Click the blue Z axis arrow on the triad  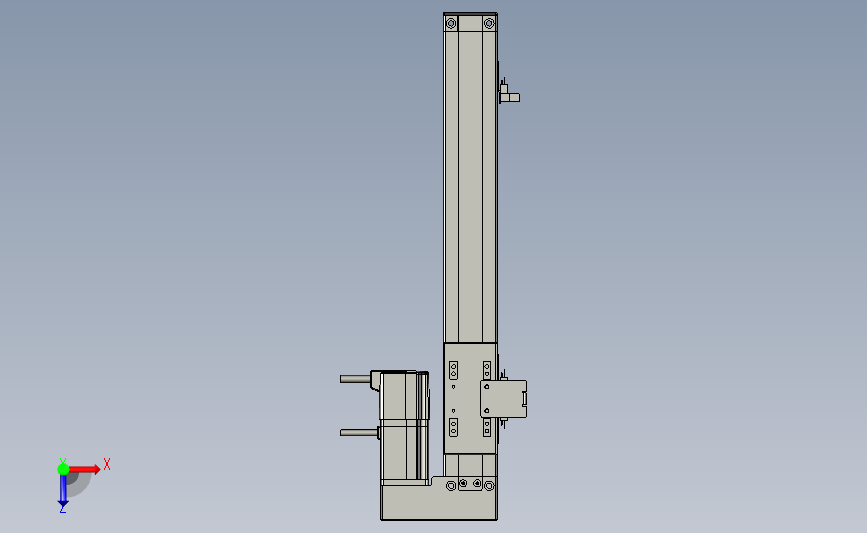[63, 490]
